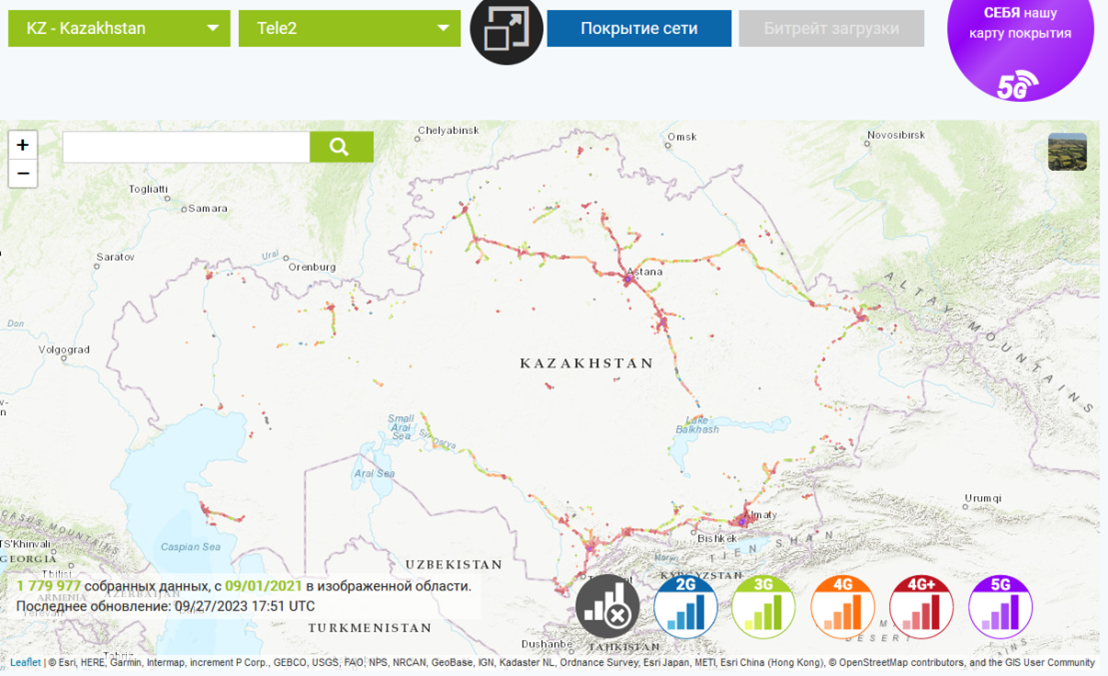Toggle the no-signal coverage layer
Image resolution: width=1108 pixels, height=676 pixels.
607,607
